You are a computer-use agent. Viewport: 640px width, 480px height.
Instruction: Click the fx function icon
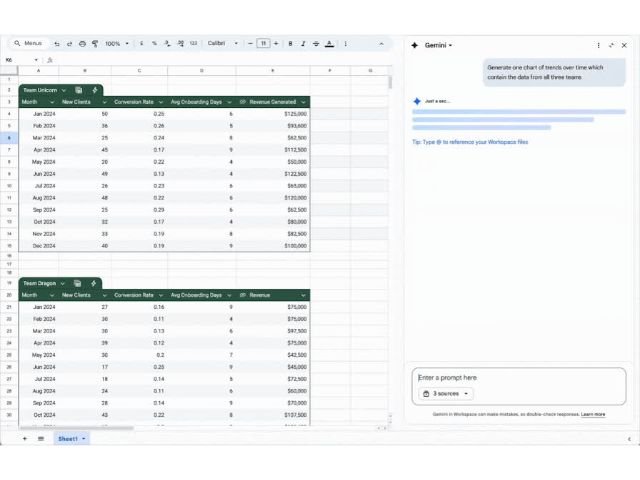pyautogui.click(x=50, y=60)
